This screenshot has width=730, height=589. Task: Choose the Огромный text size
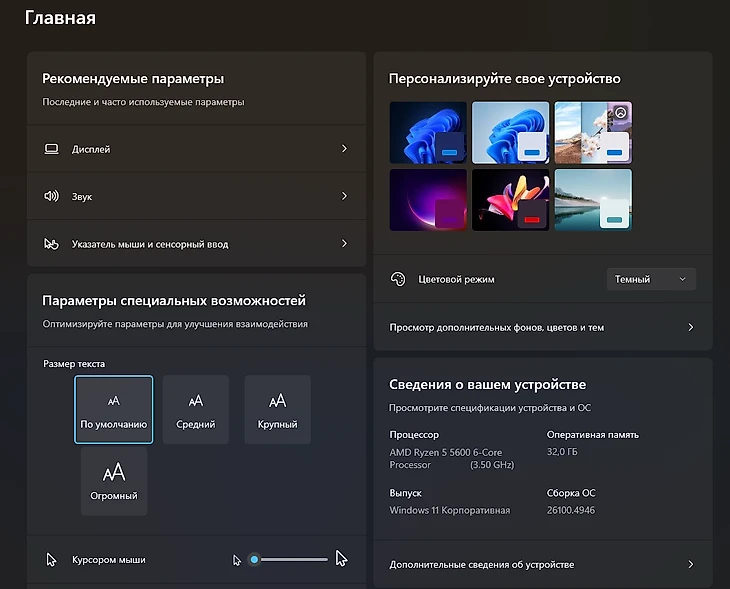pyautogui.click(x=114, y=481)
